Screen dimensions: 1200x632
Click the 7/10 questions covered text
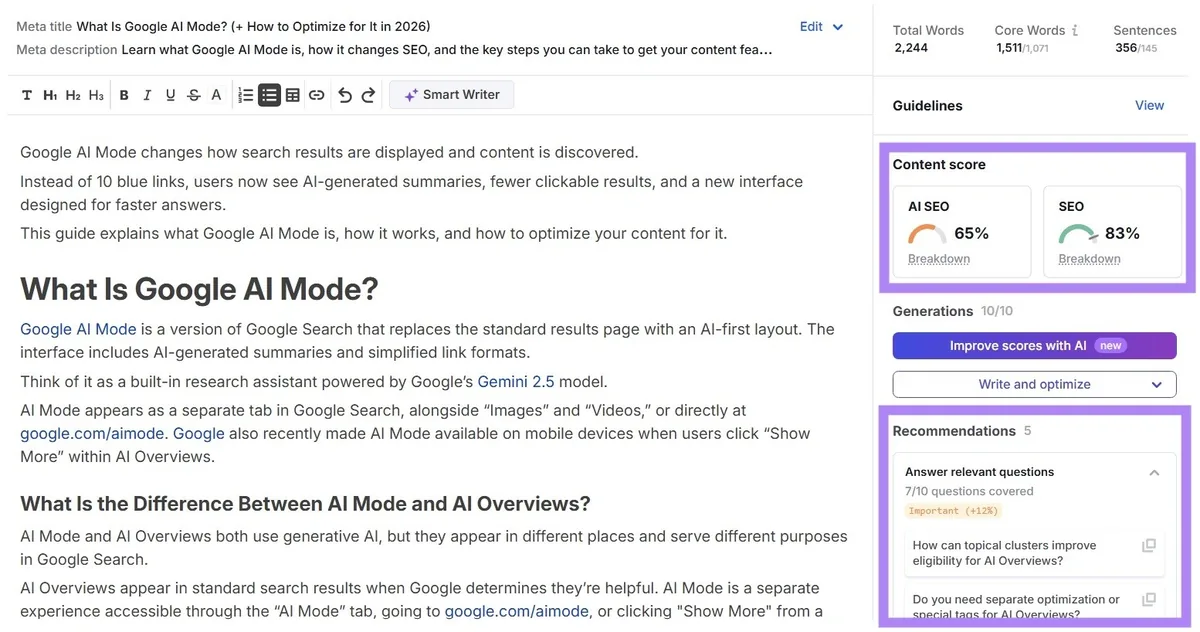click(969, 491)
